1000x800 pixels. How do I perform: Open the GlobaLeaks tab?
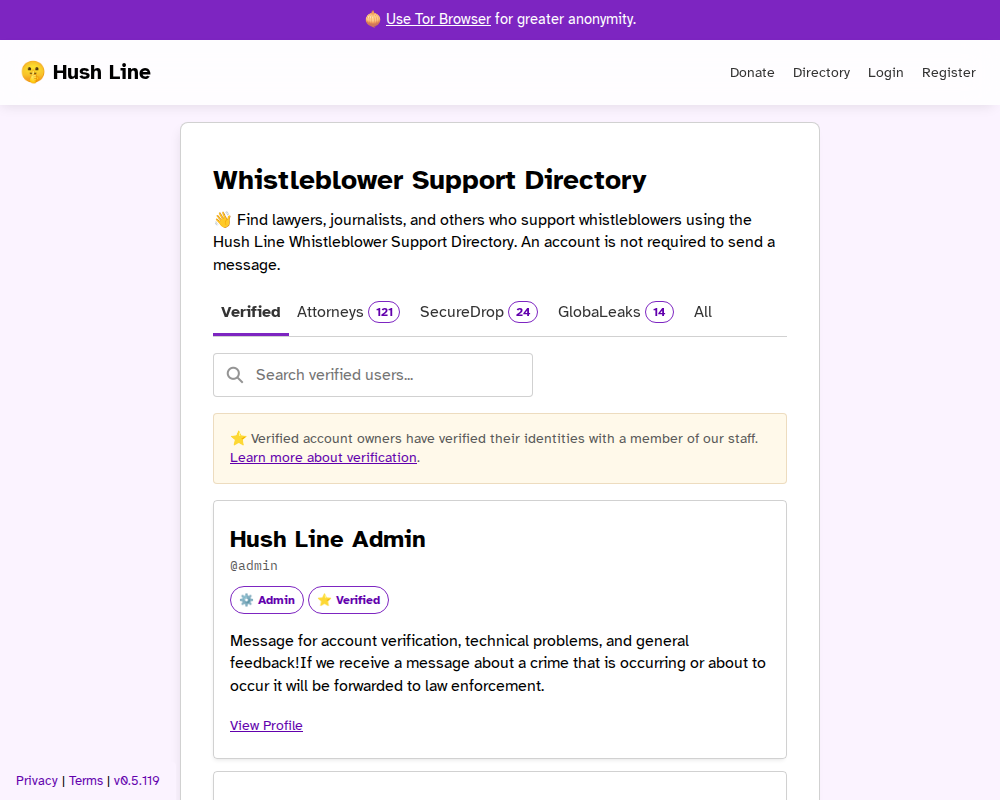tap(615, 311)
